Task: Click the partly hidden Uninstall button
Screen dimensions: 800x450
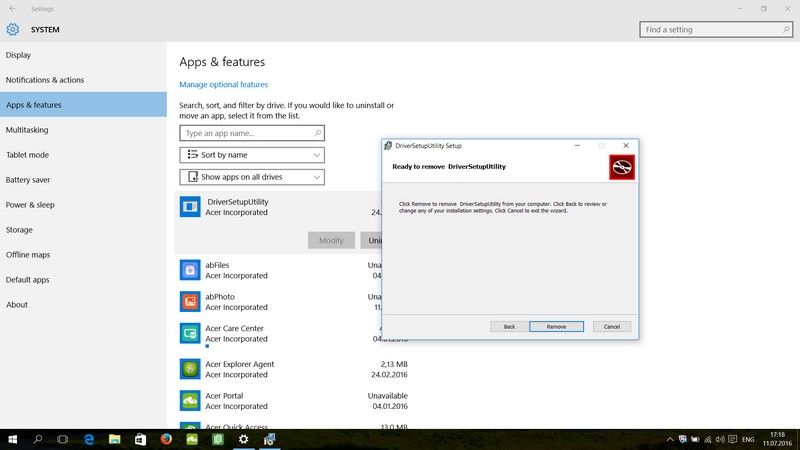Action: (371, 240)
